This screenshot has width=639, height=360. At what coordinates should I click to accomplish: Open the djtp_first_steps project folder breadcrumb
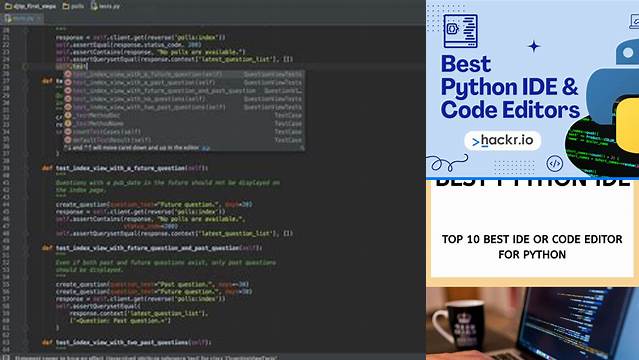(x=31, y=6)
